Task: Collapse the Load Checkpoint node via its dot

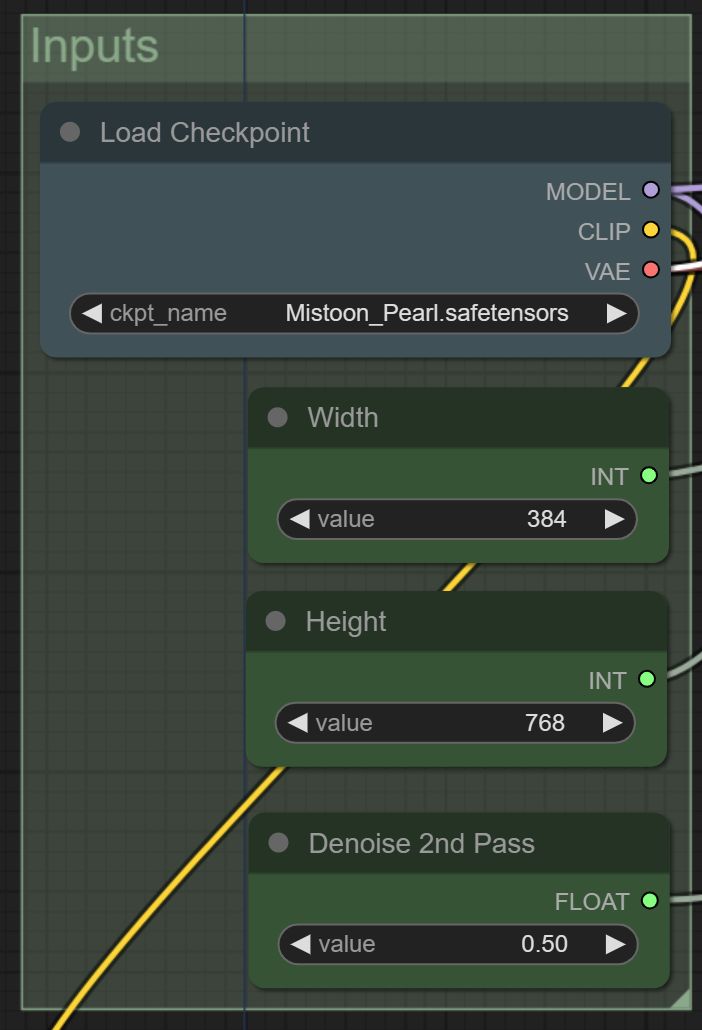Action: pos(70,133)
